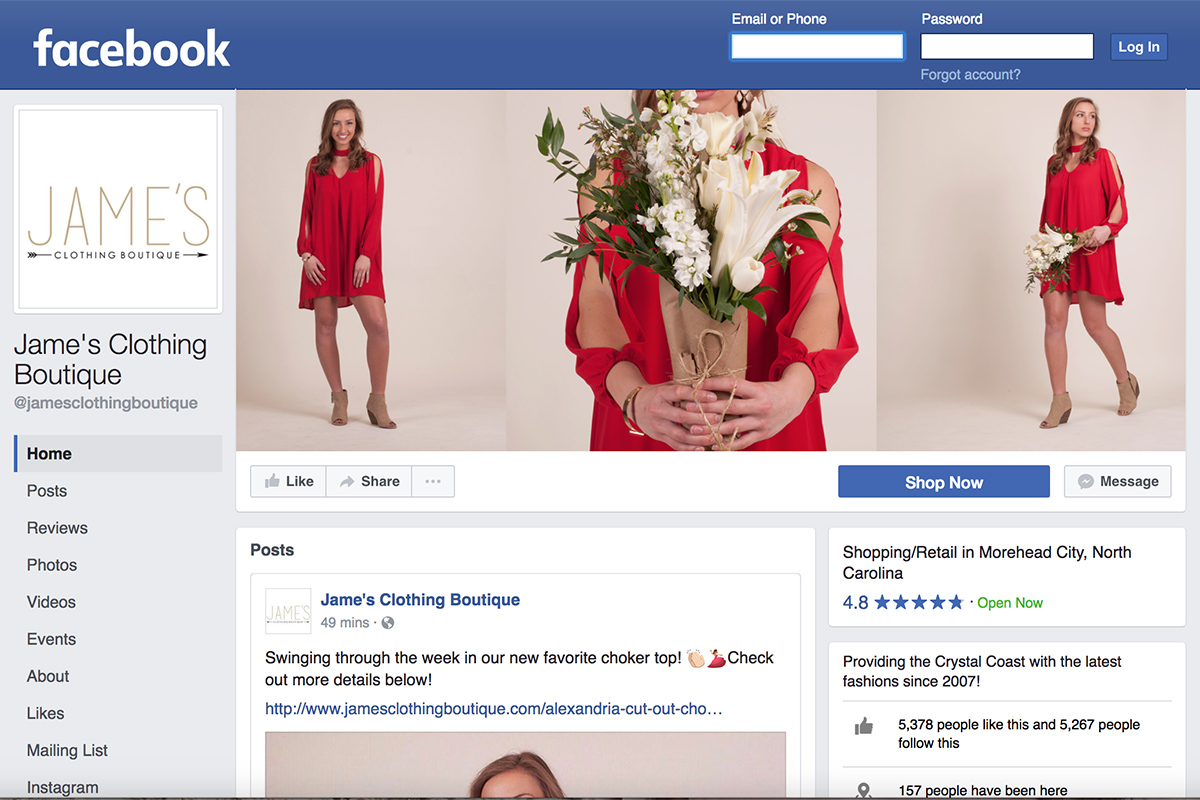Click the Shop Now button

point(944,482)
